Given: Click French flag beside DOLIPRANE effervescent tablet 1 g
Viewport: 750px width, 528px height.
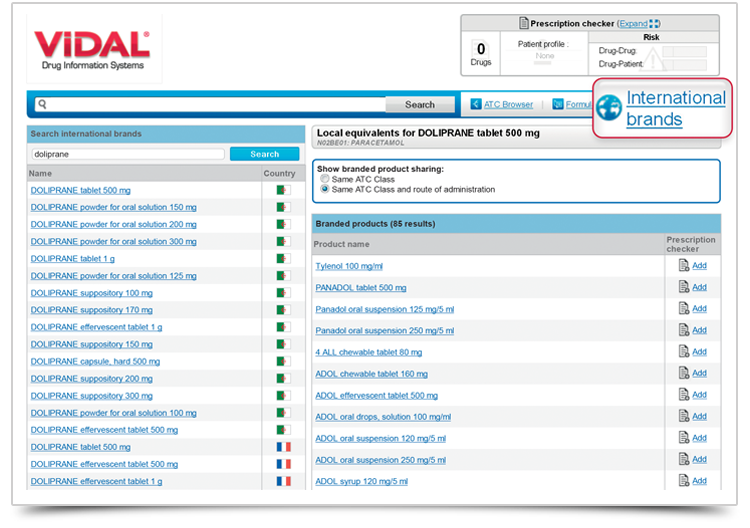Looking at the screenshot, I should pyautogui.click(x=283, y=481).
